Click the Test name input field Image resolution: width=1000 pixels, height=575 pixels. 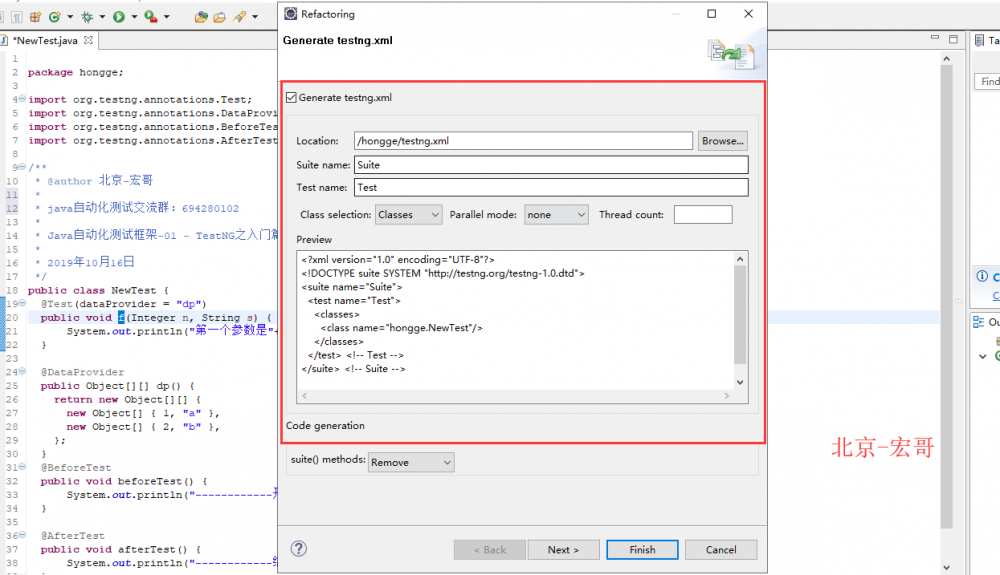(x=551, y=187)
